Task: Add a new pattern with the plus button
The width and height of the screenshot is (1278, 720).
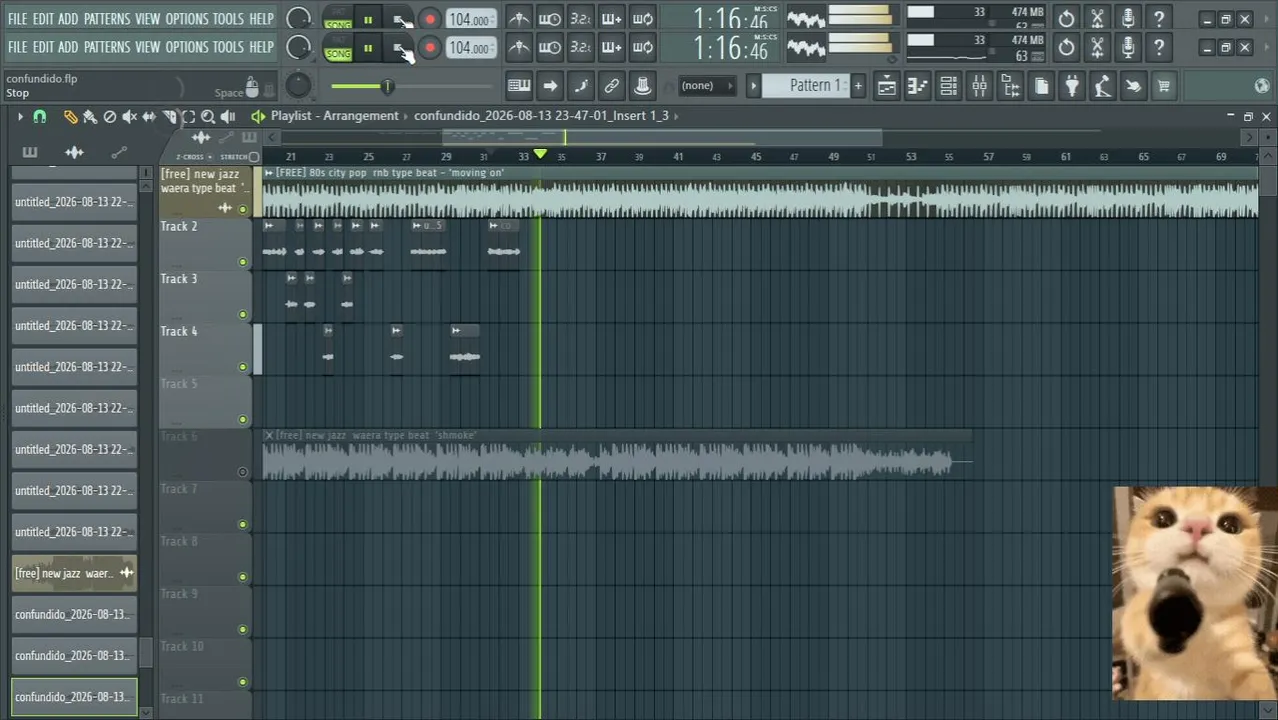Action: coord(857,86)
